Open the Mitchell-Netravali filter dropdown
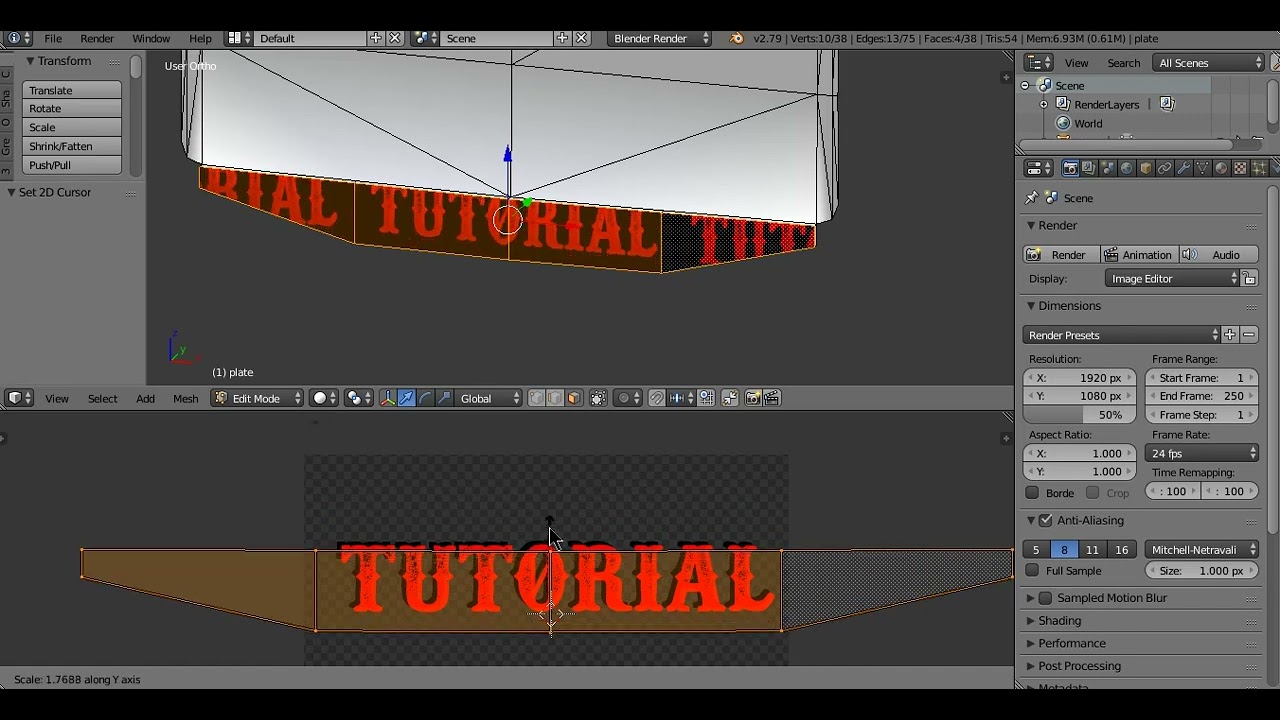Image resolution: width=1280 pixels, height=720 pixels. point(1201,550)
